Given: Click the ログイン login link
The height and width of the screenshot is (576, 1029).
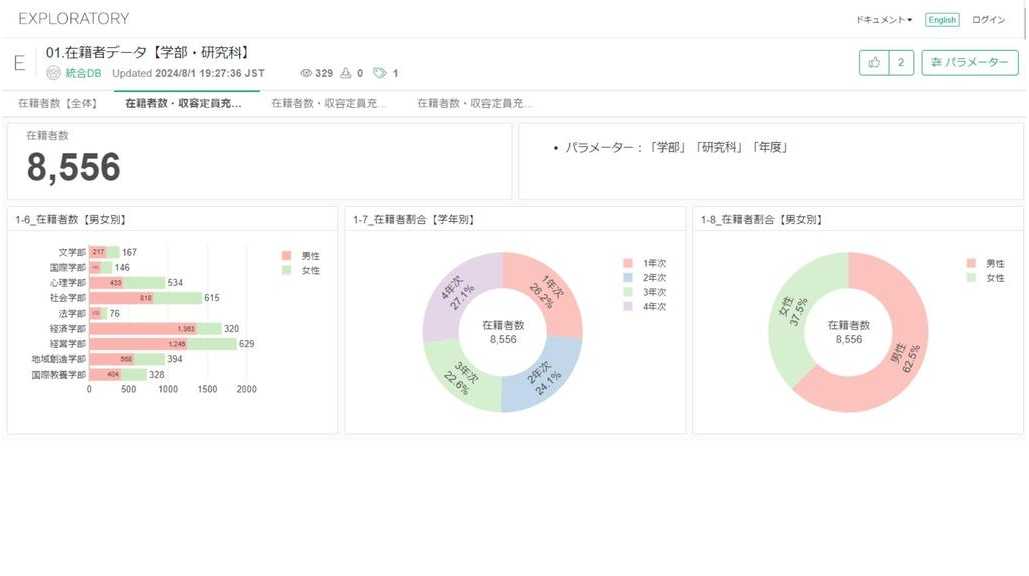Looking at the screenshot, I should (x=988, y=20).
